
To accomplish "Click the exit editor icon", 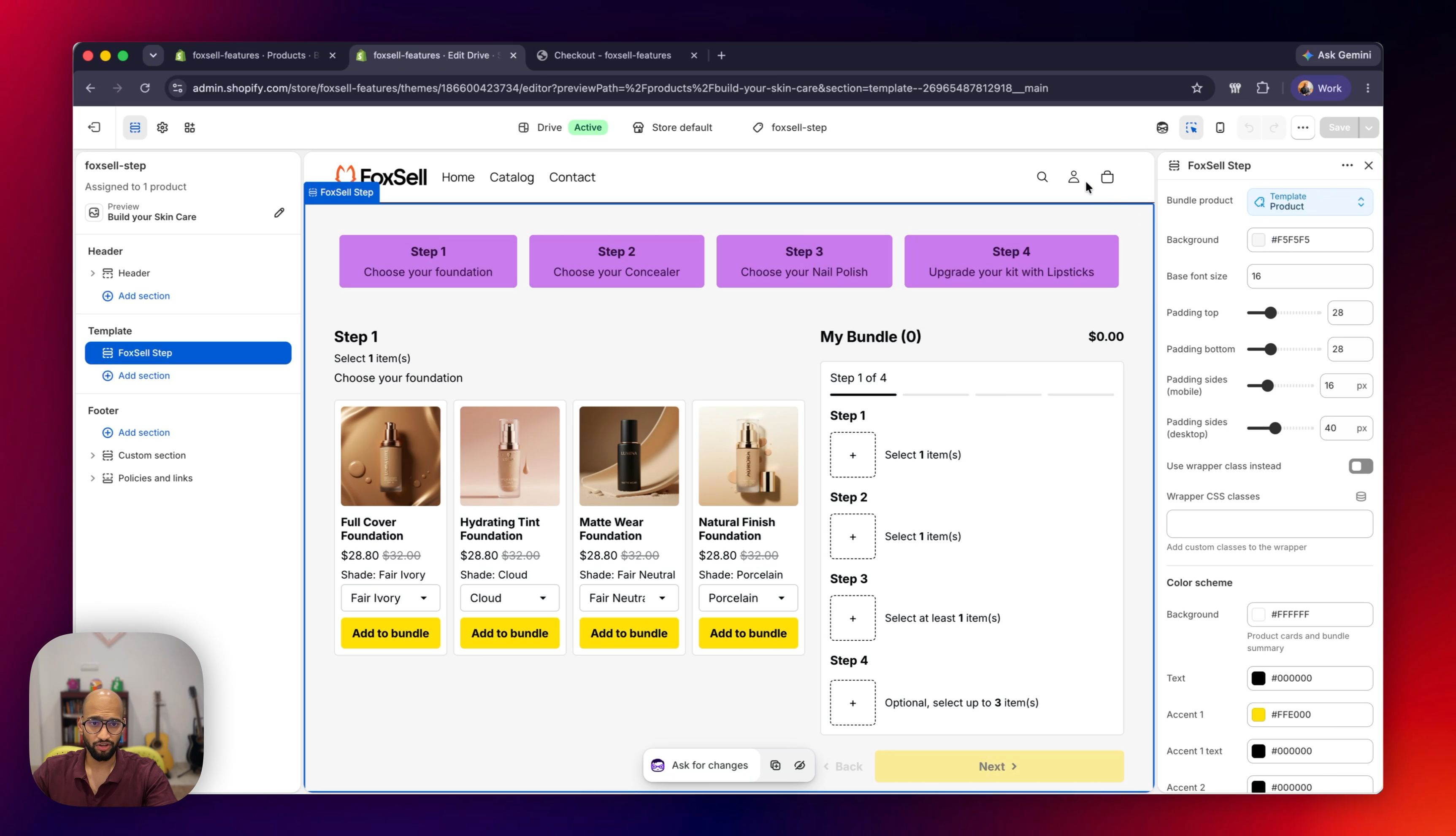I will (95, 127).
